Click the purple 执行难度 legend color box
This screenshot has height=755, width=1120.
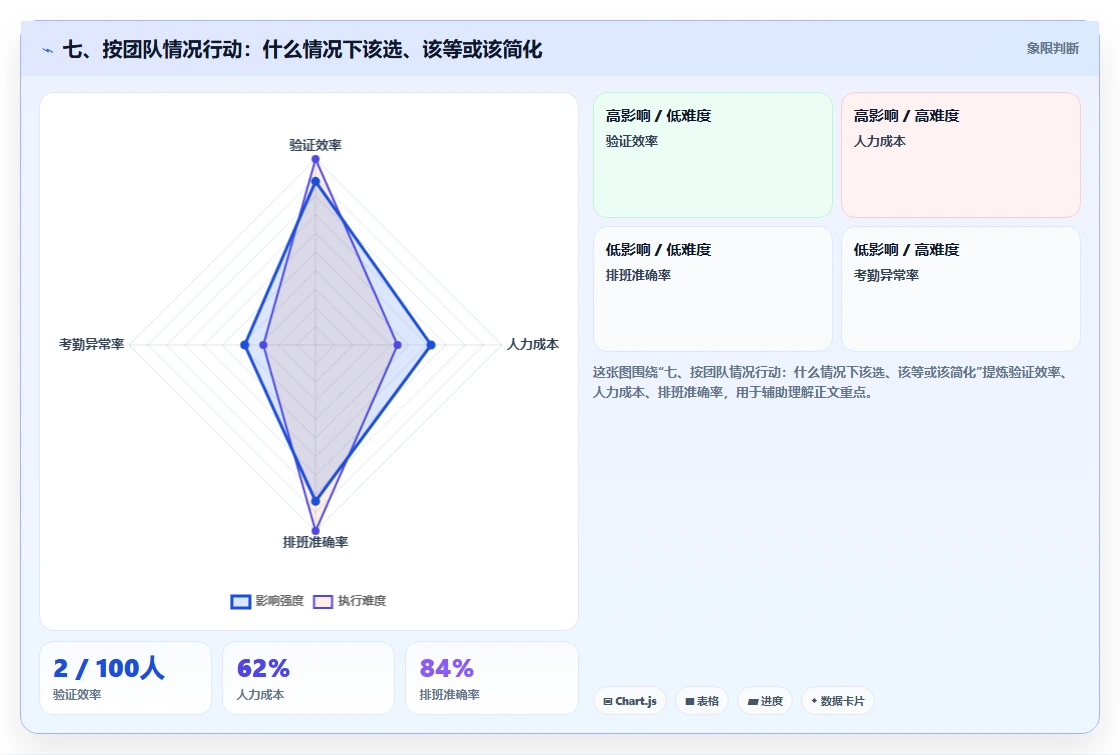[x=323, y=601]
